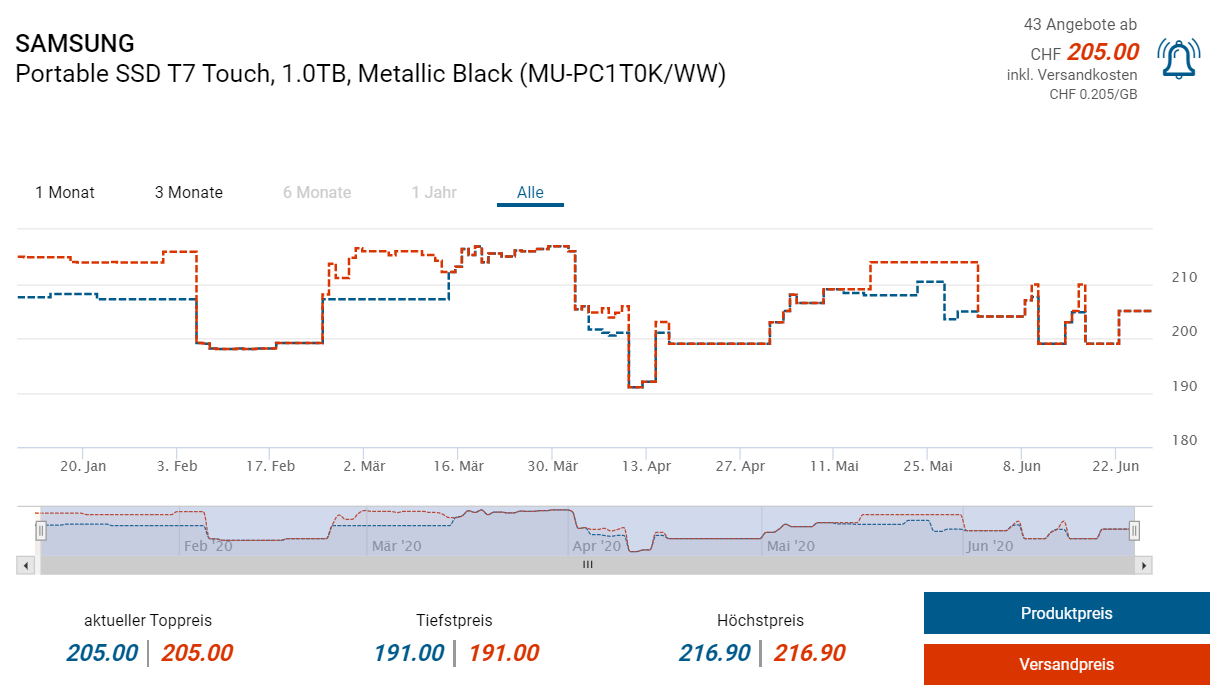Click the price alert bell icon

point(1179,59)
